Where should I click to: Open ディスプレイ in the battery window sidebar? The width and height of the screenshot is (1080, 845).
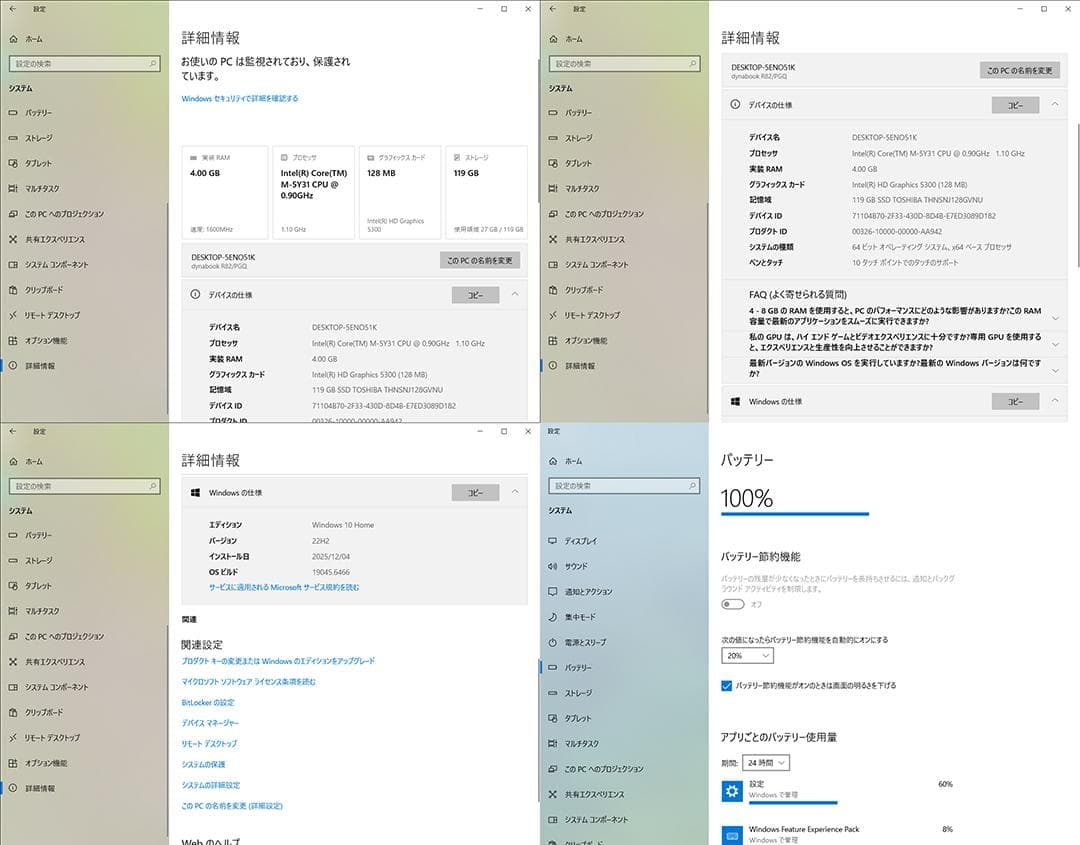(x=573, y=541)
